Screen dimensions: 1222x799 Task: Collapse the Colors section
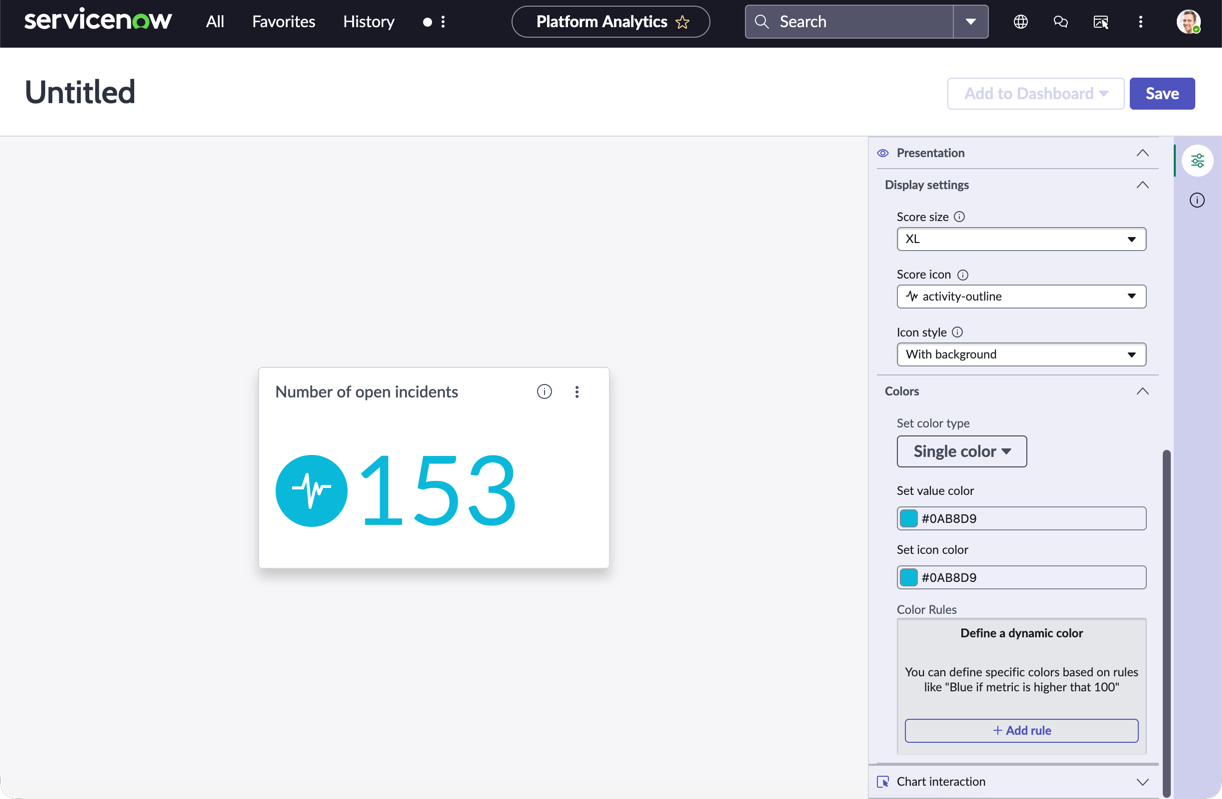(x=1142, y=391)
